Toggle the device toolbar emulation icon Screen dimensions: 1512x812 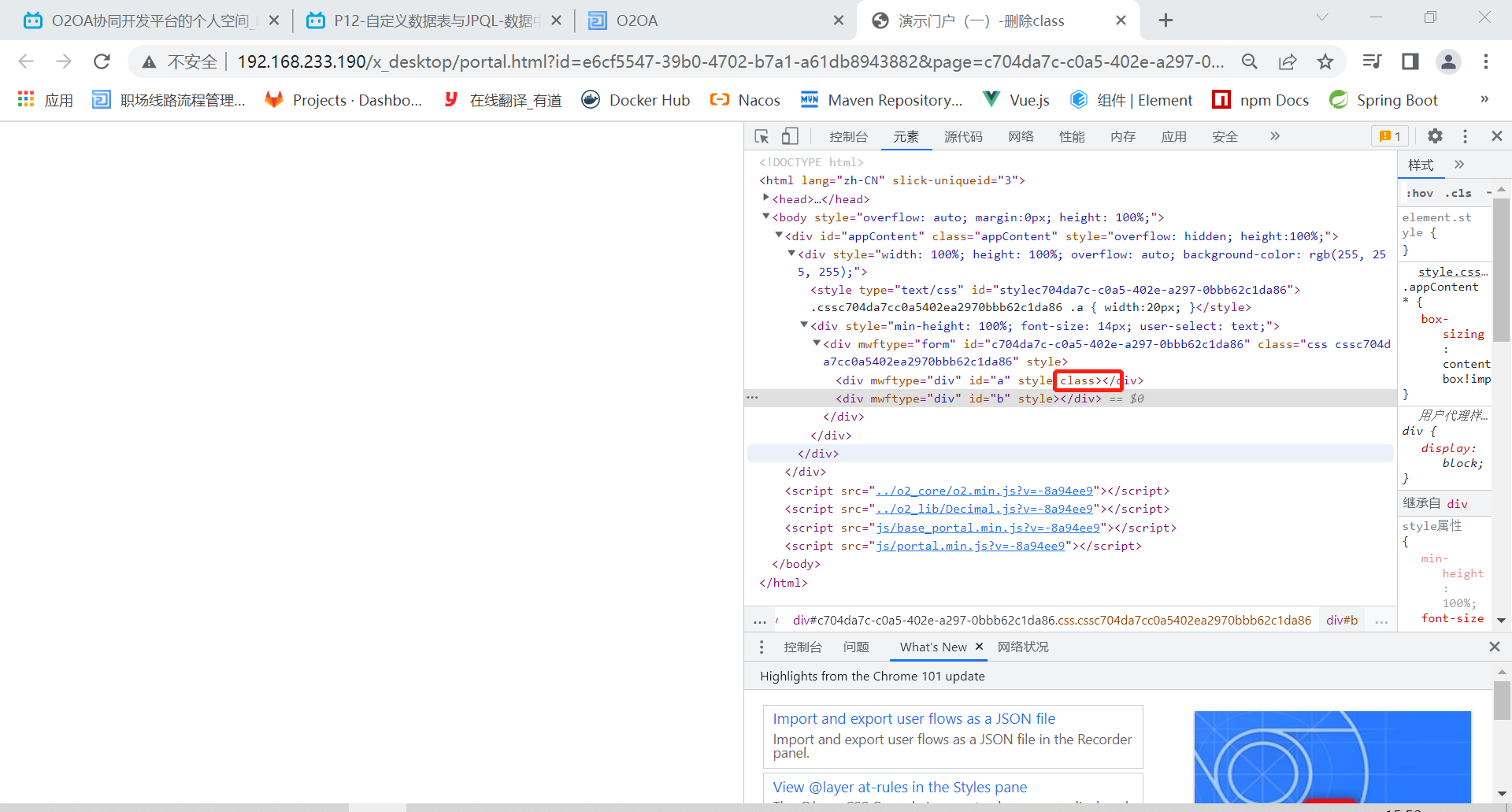click(x=790, y=136)
